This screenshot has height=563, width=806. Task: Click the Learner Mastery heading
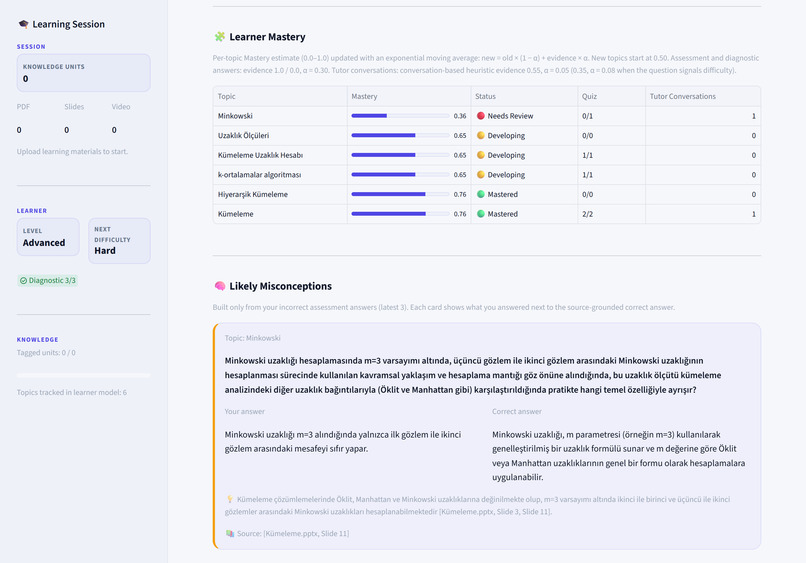267,37
